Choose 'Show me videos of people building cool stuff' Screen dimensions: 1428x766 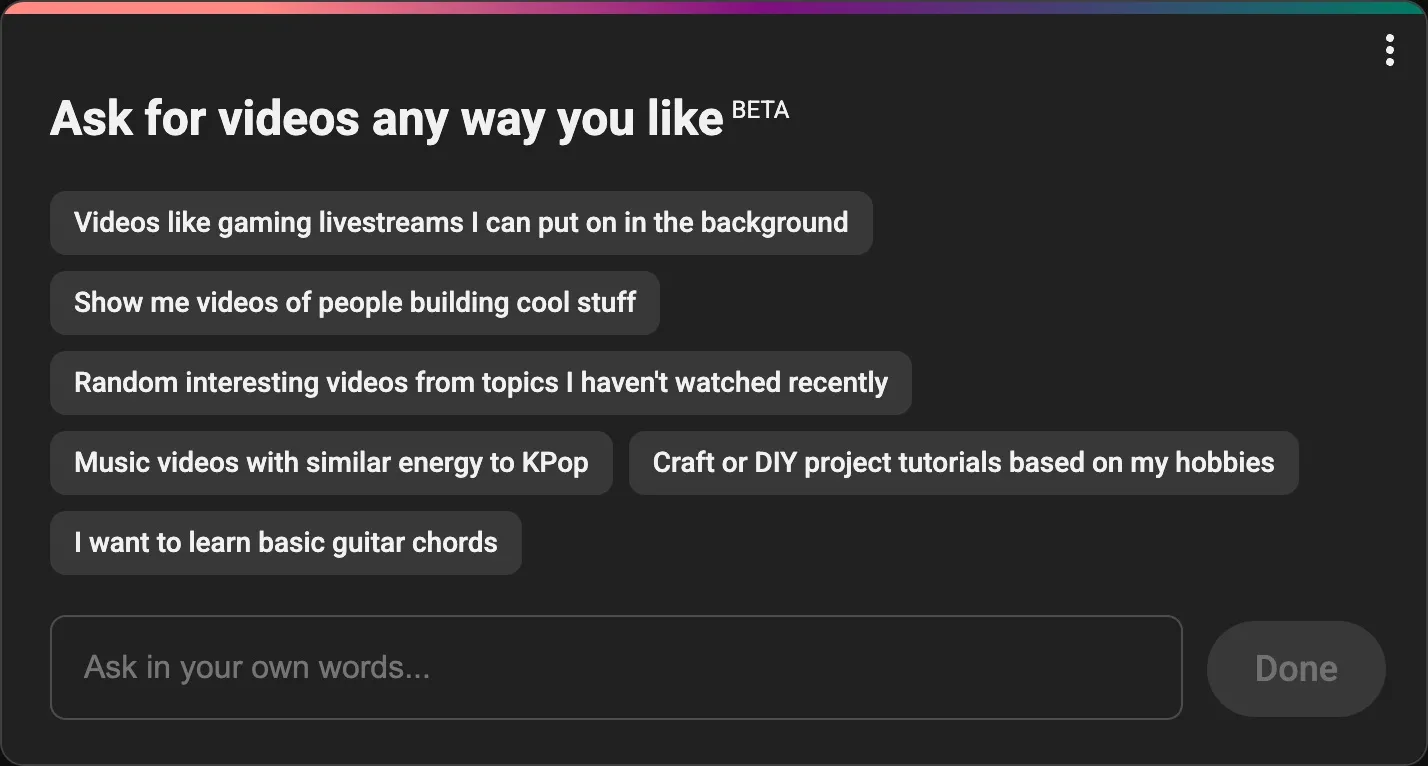coord(355,302)
